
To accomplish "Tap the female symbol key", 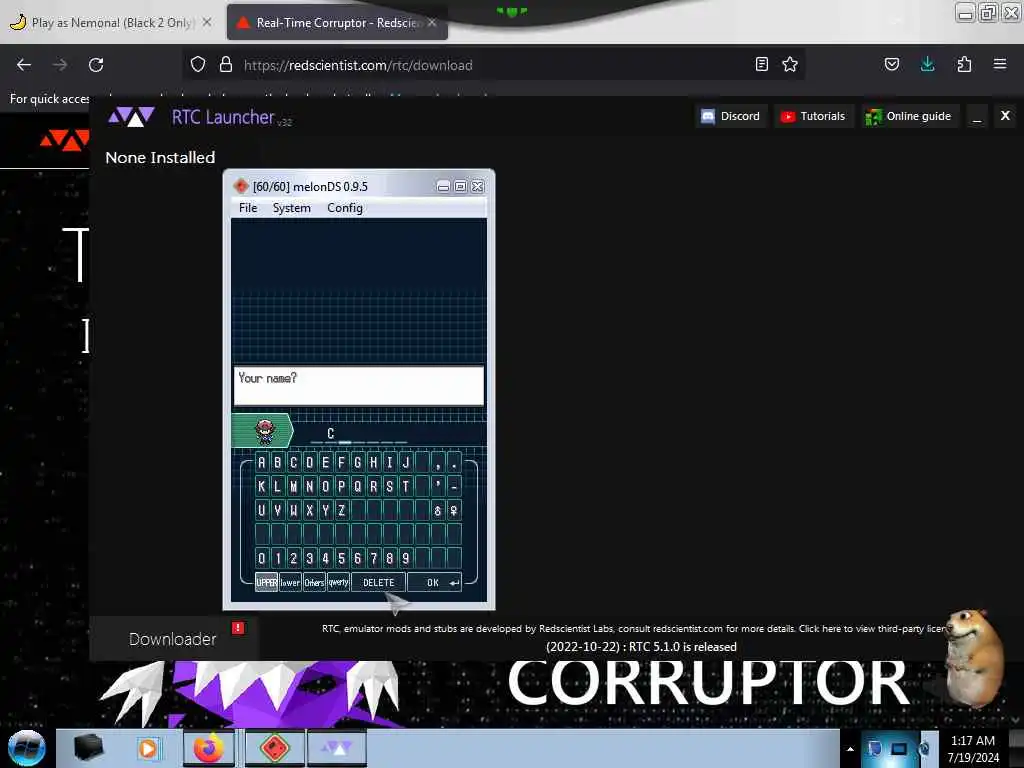I will [x=454, y=510].
